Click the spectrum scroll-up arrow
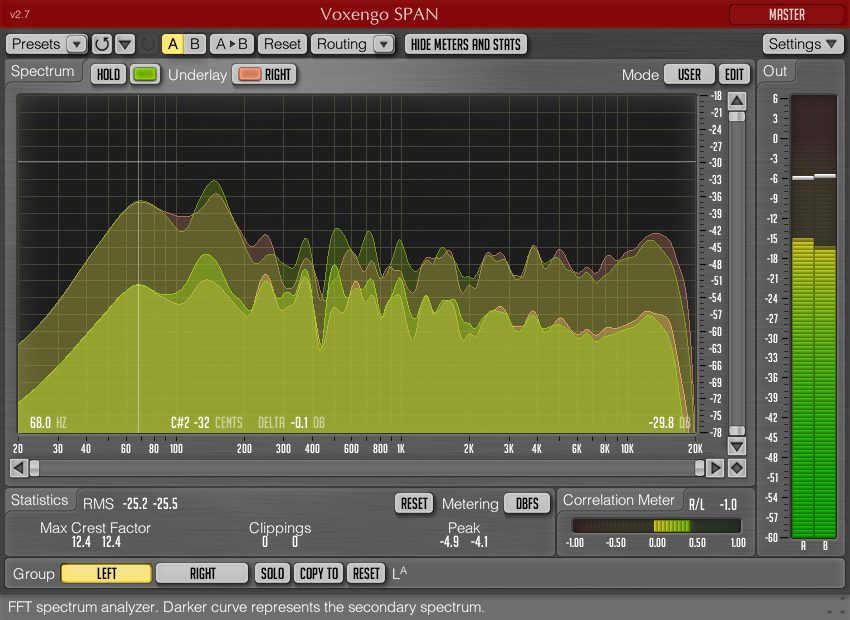 coord(735,100)
